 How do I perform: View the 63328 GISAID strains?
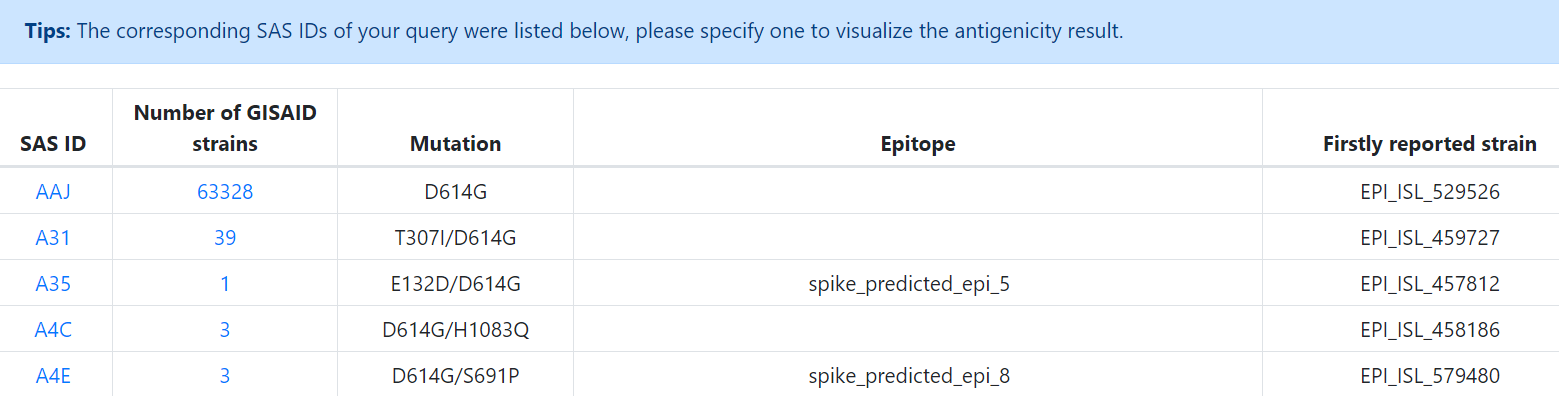pos(225,192)
